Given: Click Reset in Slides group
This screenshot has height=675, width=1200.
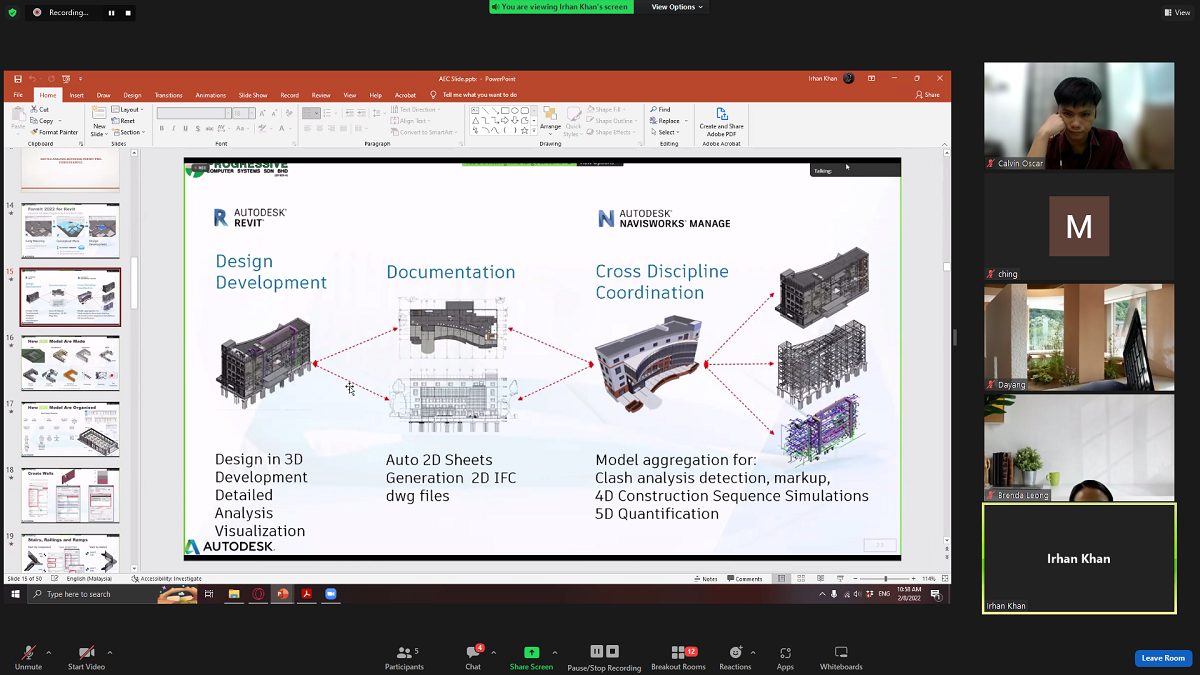Looking at the screenshot, I should (124, 120).
